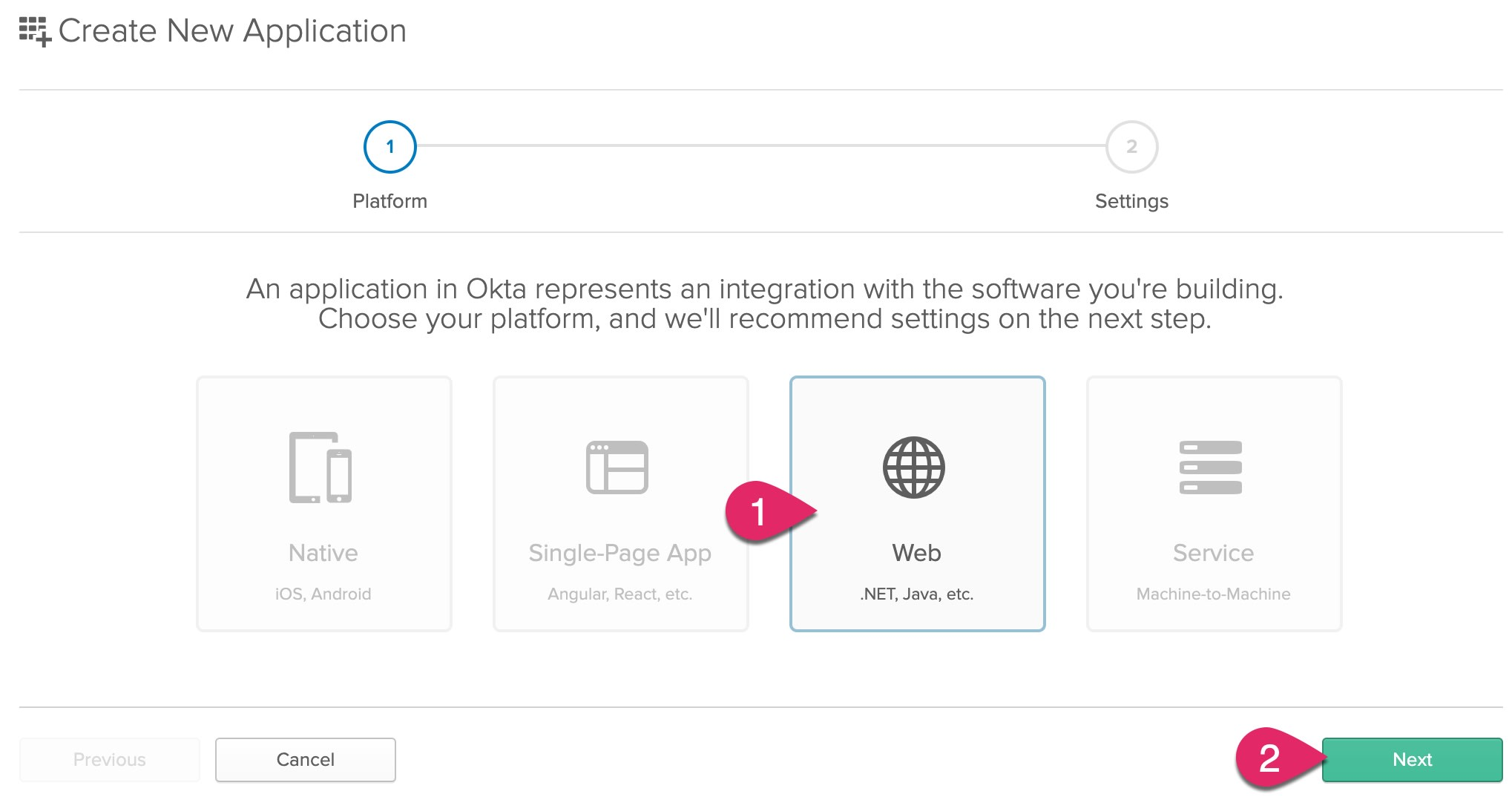Screen dimensions: 1512x797
Task: Click the 'iOS, Android' subtitle text
Action: click(323, 594)
